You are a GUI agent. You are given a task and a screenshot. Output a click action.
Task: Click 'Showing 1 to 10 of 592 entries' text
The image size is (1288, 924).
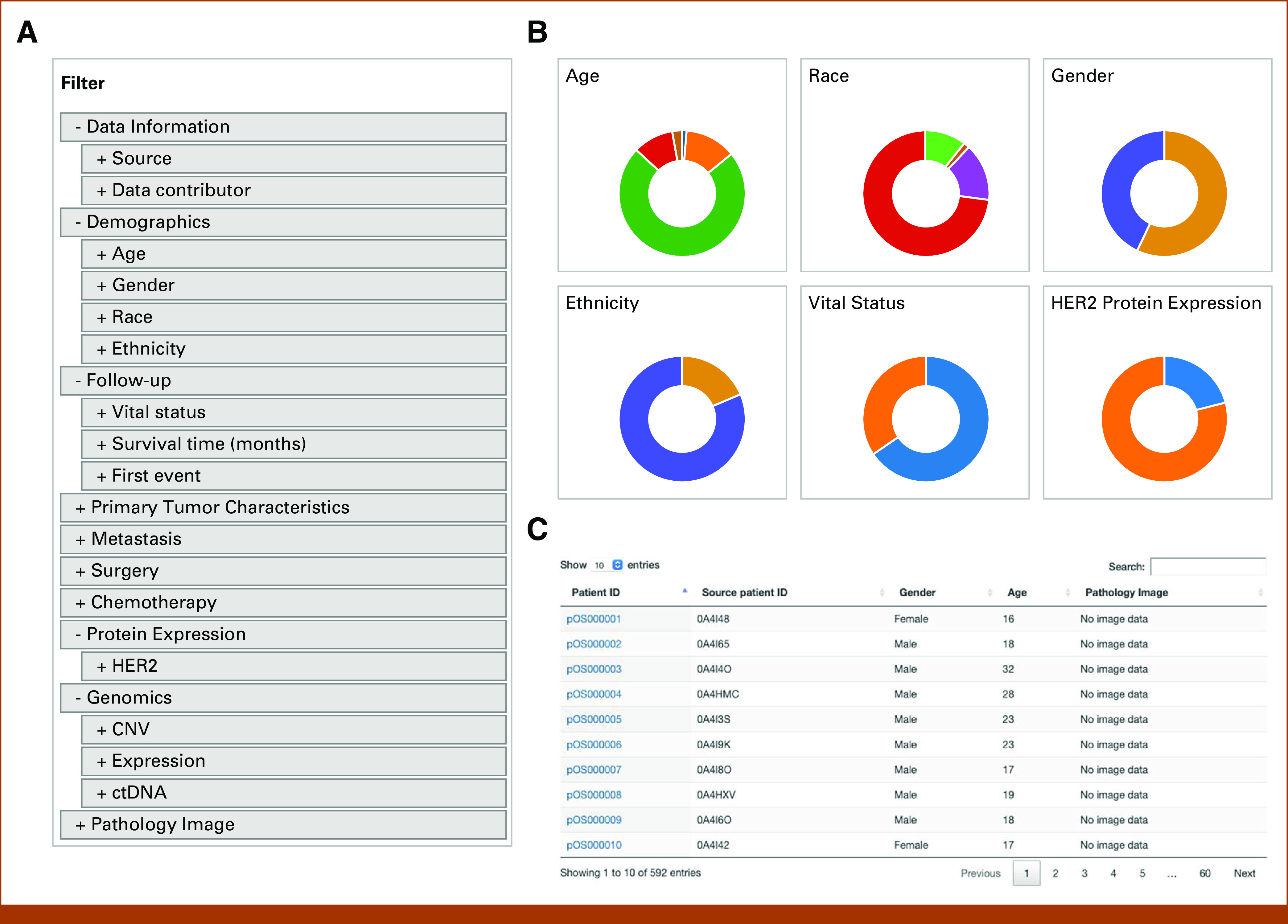point(630,873)
